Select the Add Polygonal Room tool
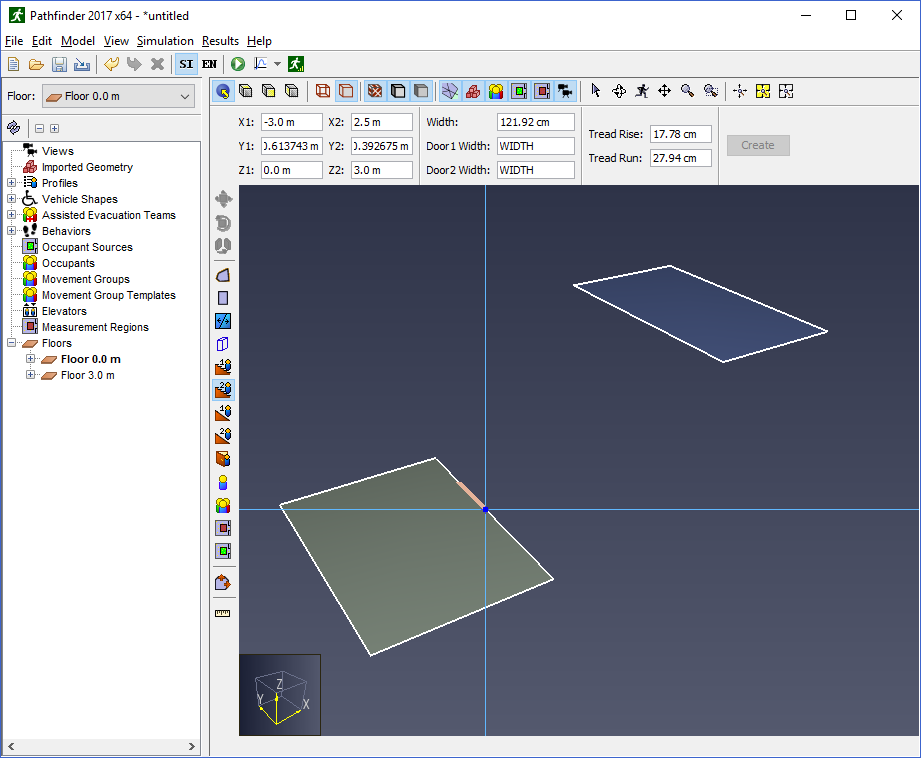This screenshot has height=758, width=921. point(223,275)
